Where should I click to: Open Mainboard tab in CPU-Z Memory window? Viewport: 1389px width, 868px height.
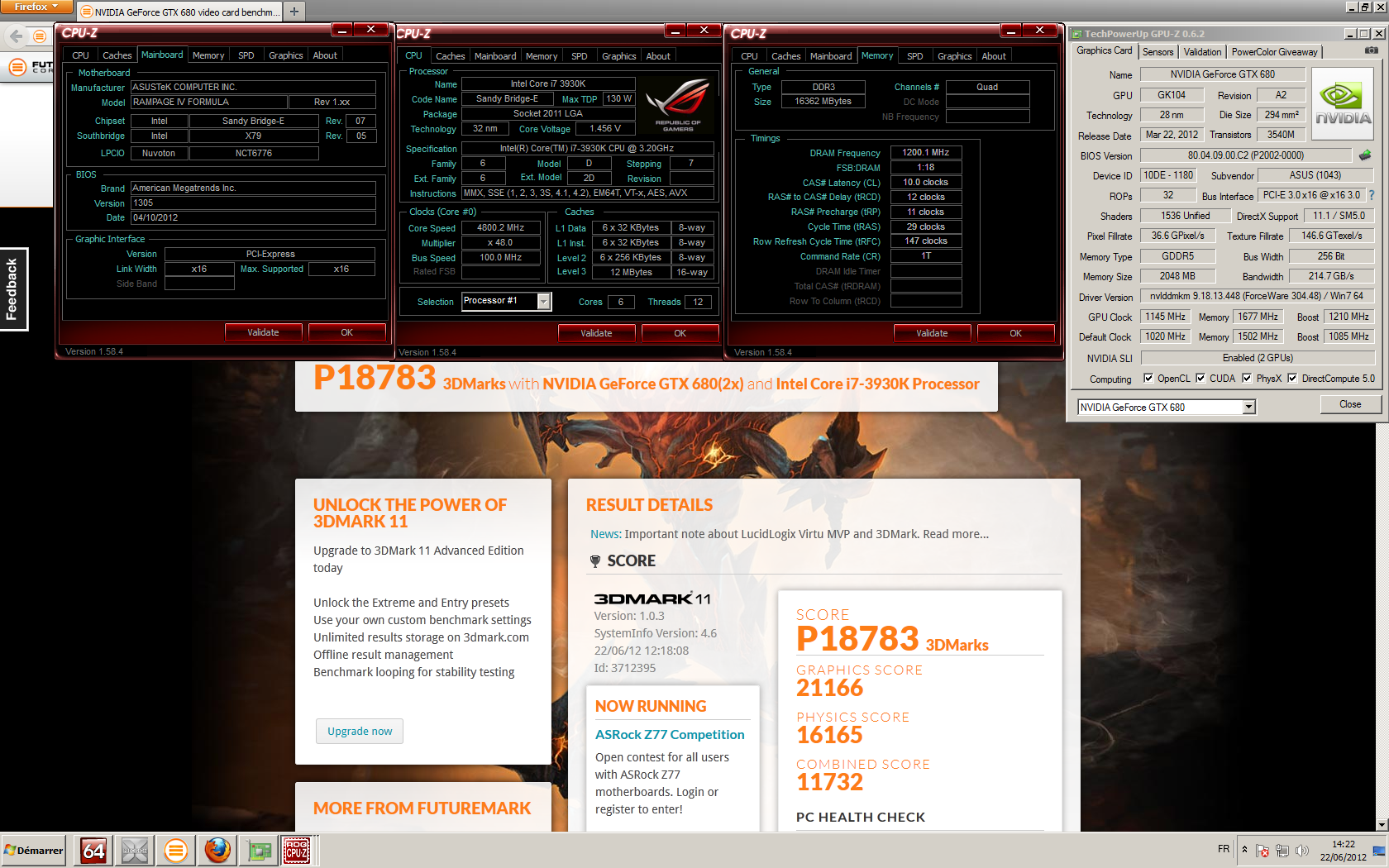click(831, 56)
